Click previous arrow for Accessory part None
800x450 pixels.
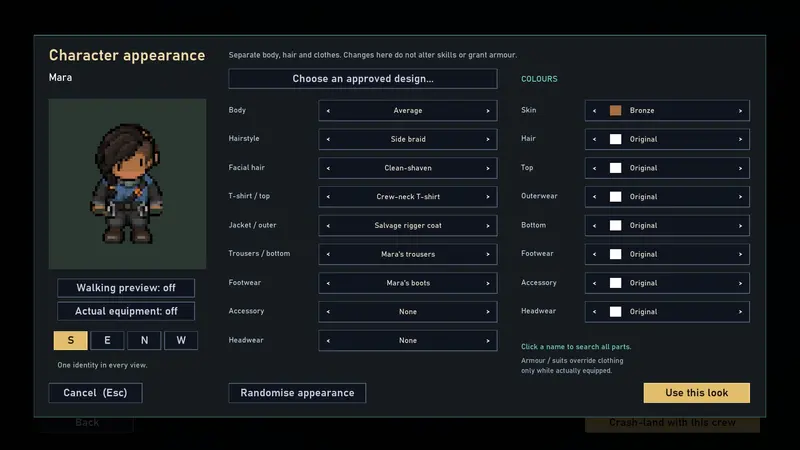(x=328, y=312)
